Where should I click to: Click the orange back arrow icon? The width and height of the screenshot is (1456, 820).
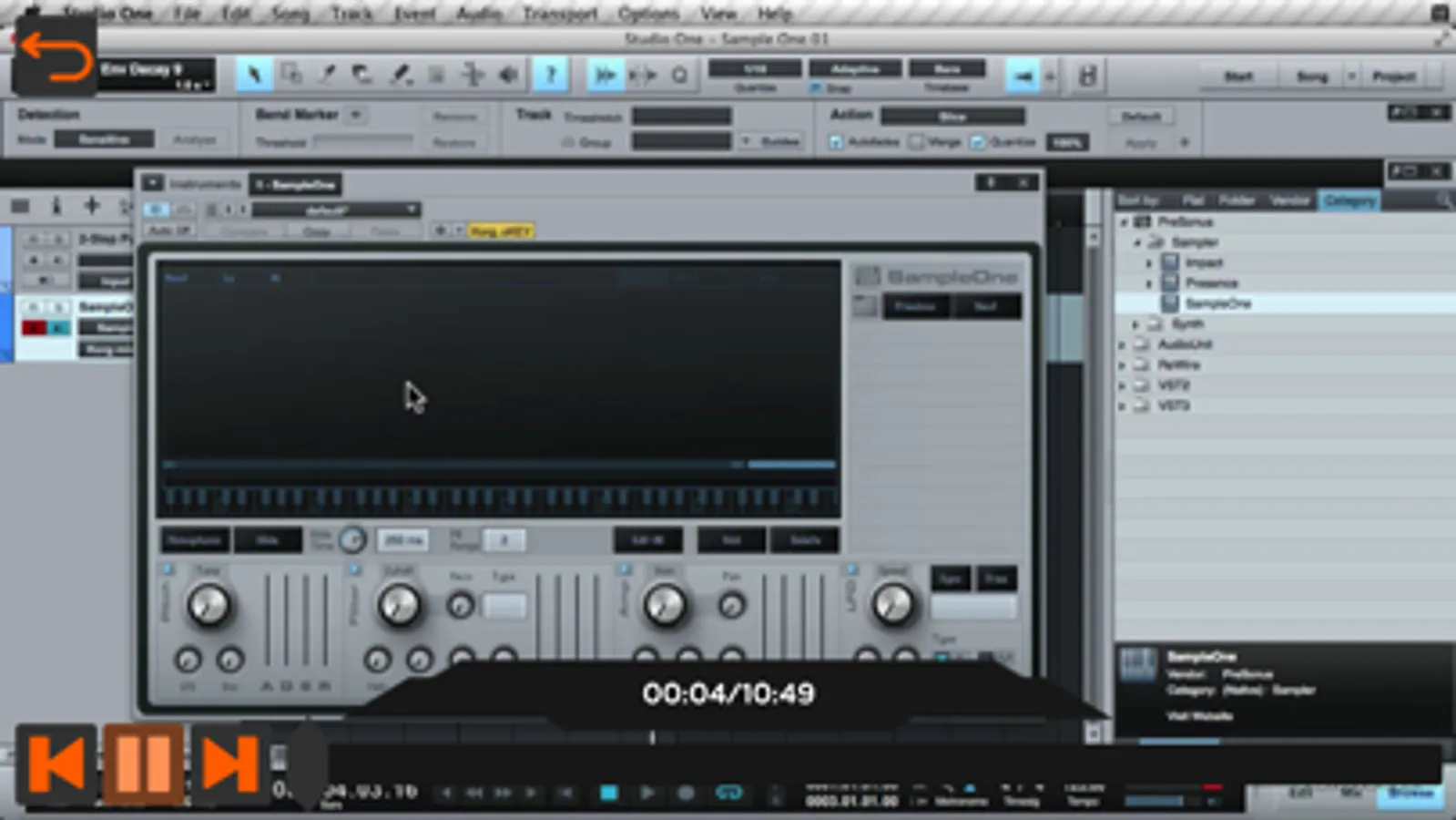tap(56, 56)
